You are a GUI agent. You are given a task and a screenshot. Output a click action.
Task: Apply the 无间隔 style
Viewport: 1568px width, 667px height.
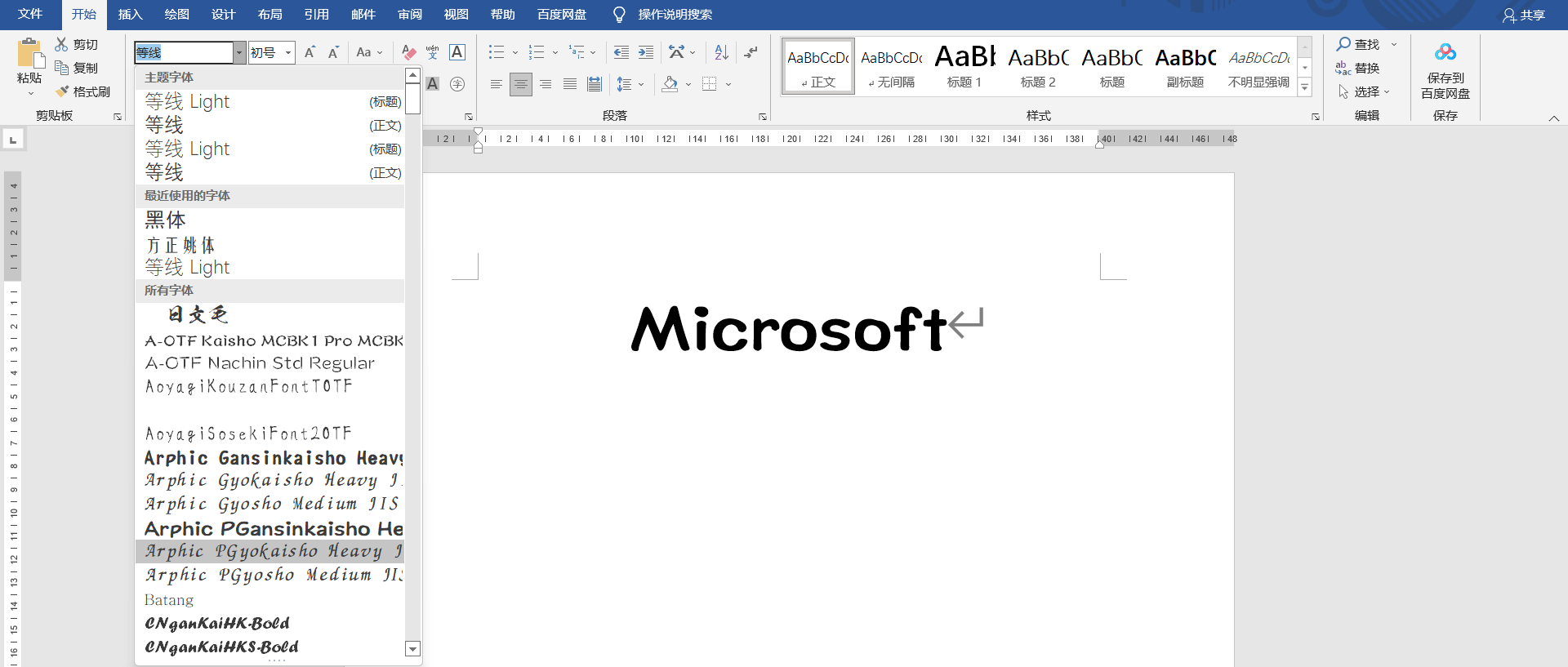coord(891,66)
